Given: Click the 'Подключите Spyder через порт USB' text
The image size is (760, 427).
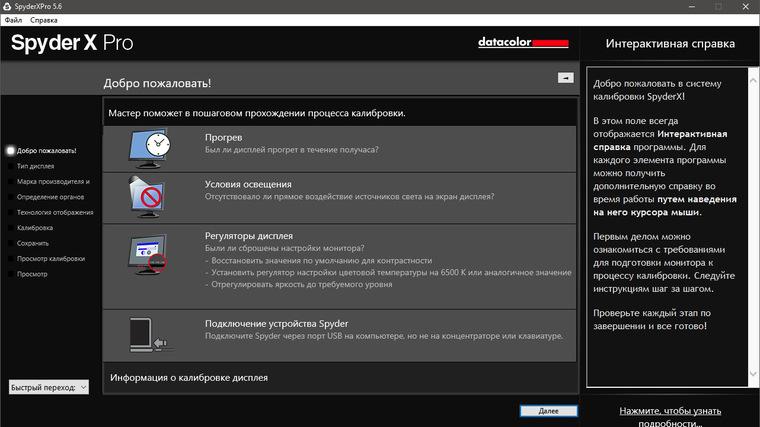Looking at the screenshot, I should pyautogui.click(x=383, y=336).
